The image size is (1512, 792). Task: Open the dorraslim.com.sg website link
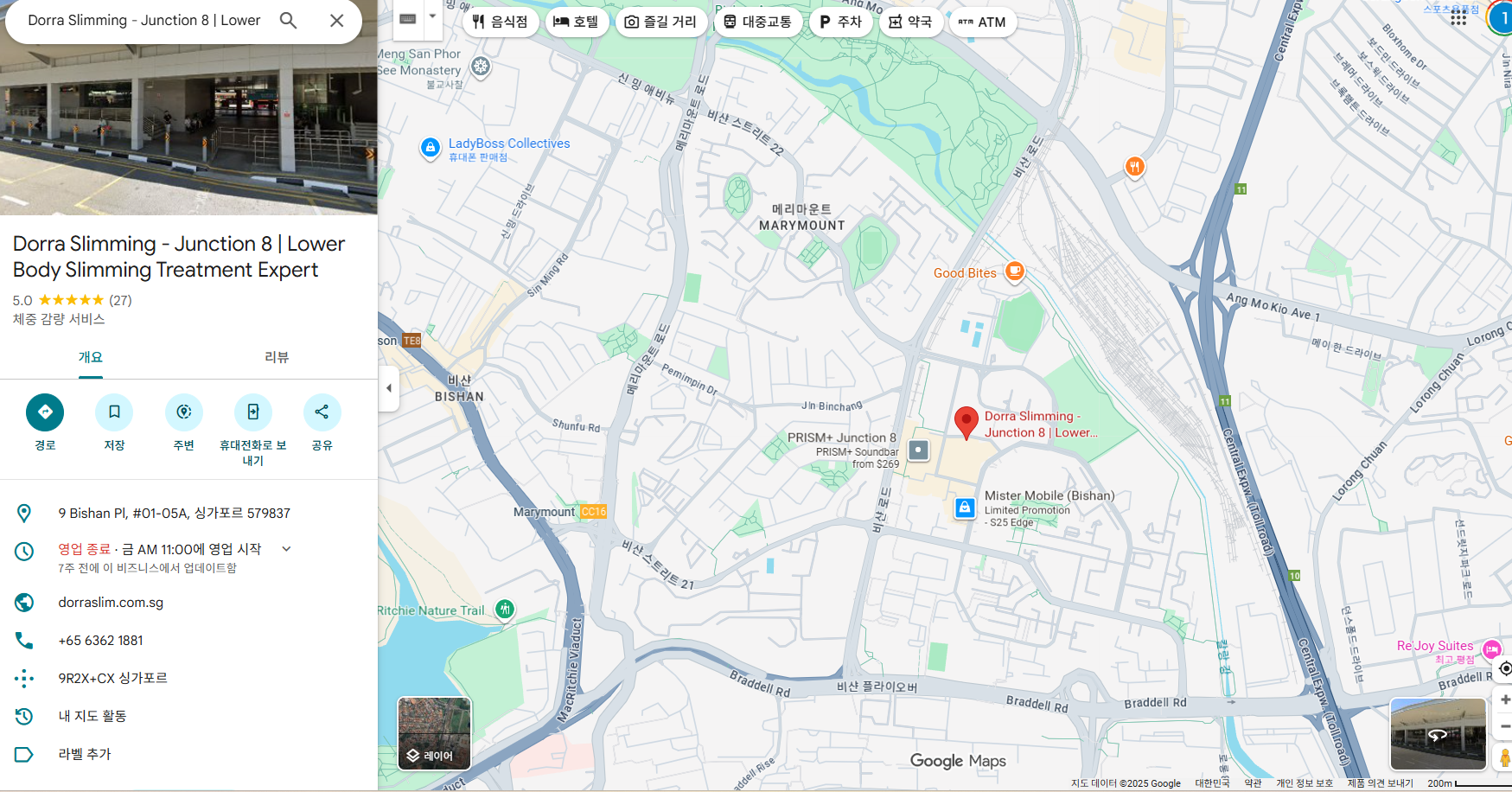pos(111,603)
